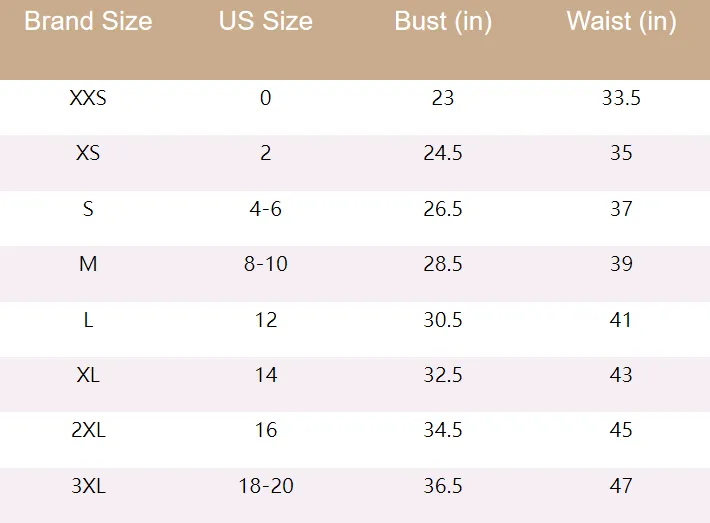Click the 24.5 bust measurement
This screenshot has height=523, width=710.
(443, 154)
